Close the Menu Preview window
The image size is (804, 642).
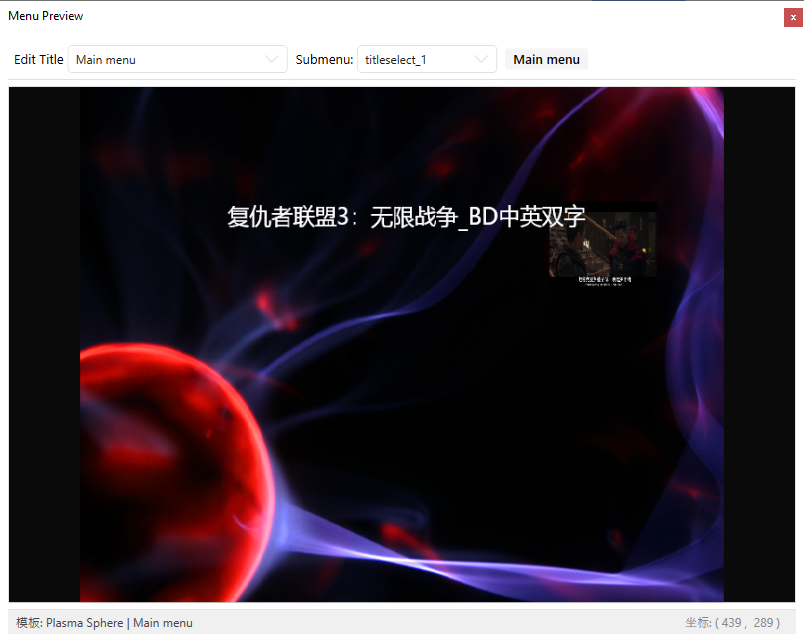793,17
